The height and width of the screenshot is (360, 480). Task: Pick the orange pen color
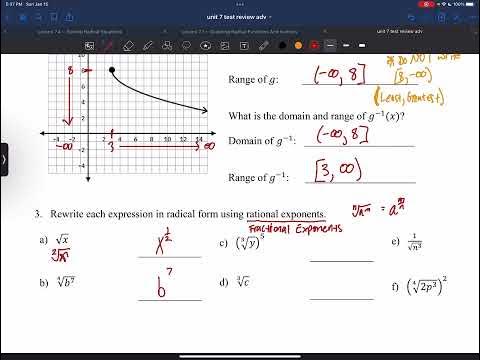coord(298,45)
